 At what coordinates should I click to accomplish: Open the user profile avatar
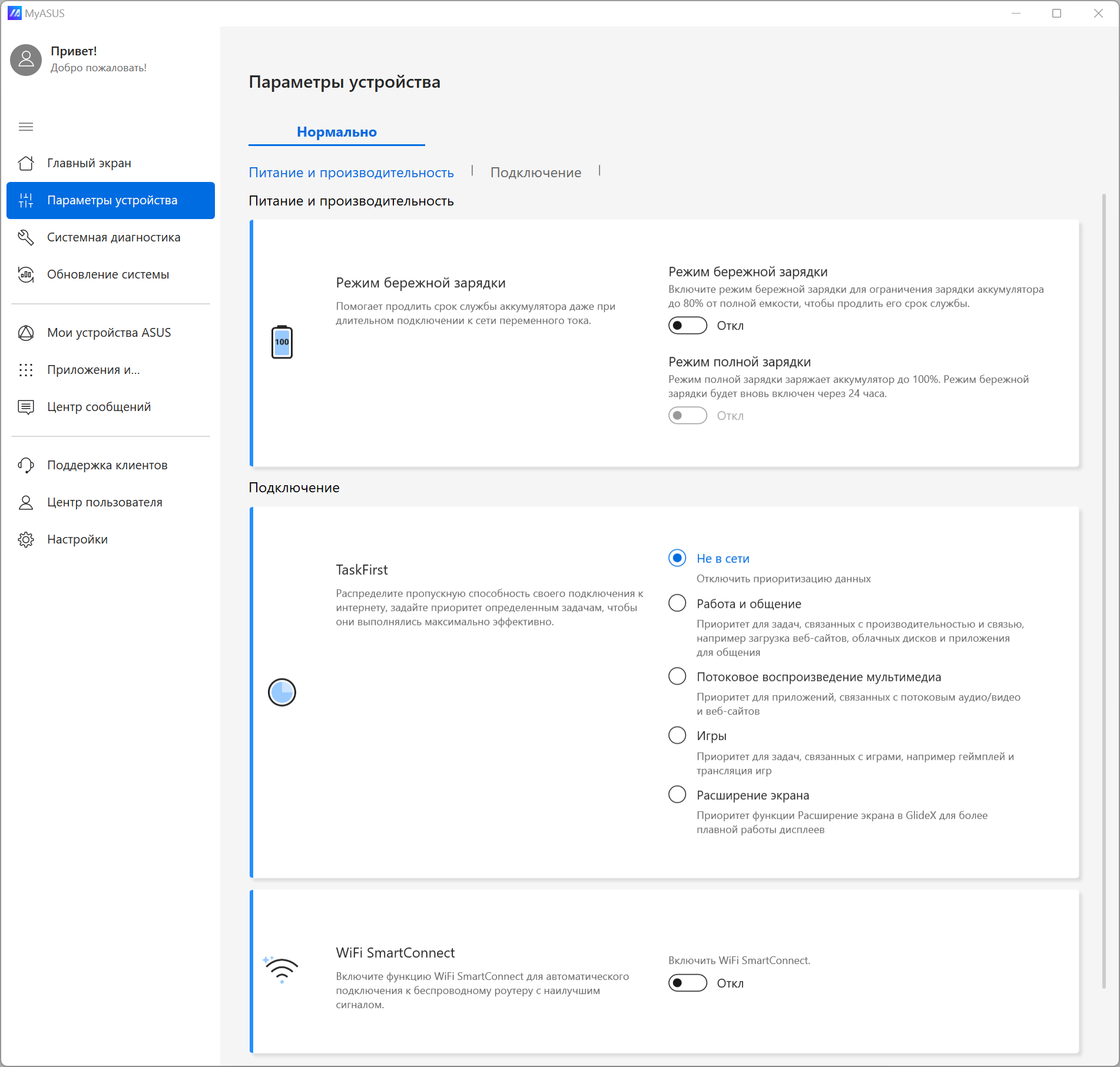[26, 59]
